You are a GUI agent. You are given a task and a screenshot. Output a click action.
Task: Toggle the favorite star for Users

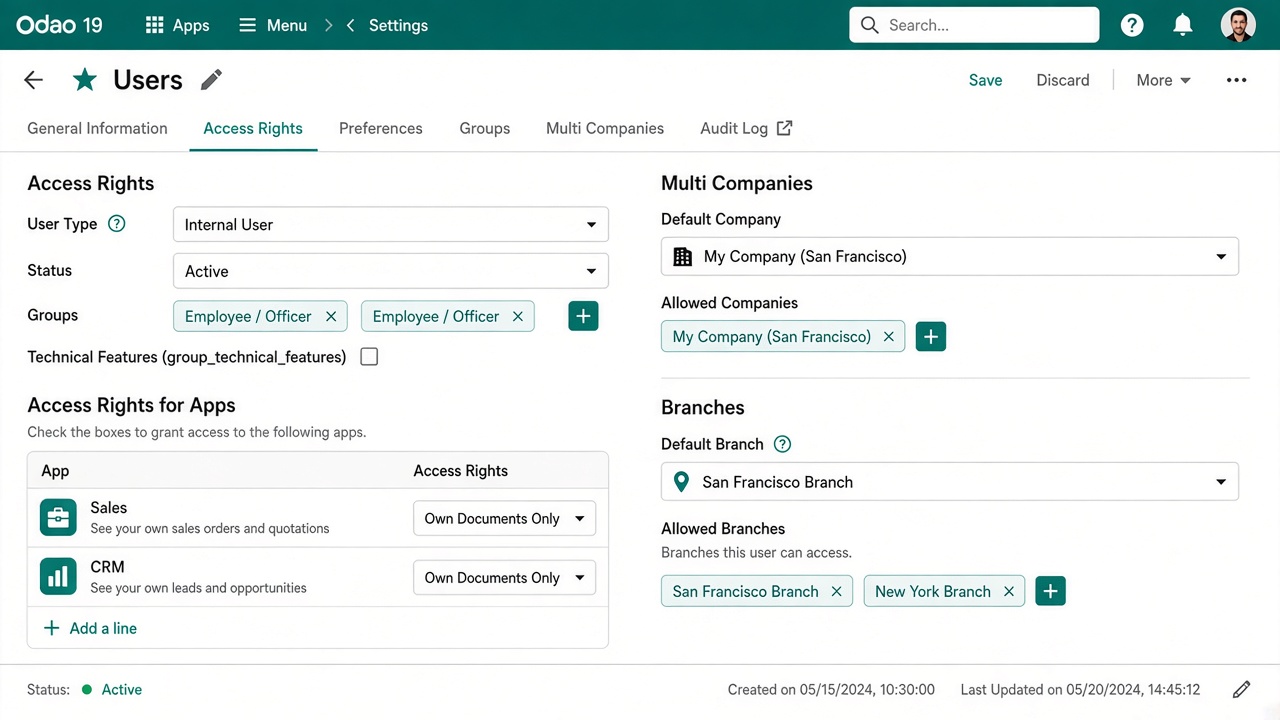(85, 80)
